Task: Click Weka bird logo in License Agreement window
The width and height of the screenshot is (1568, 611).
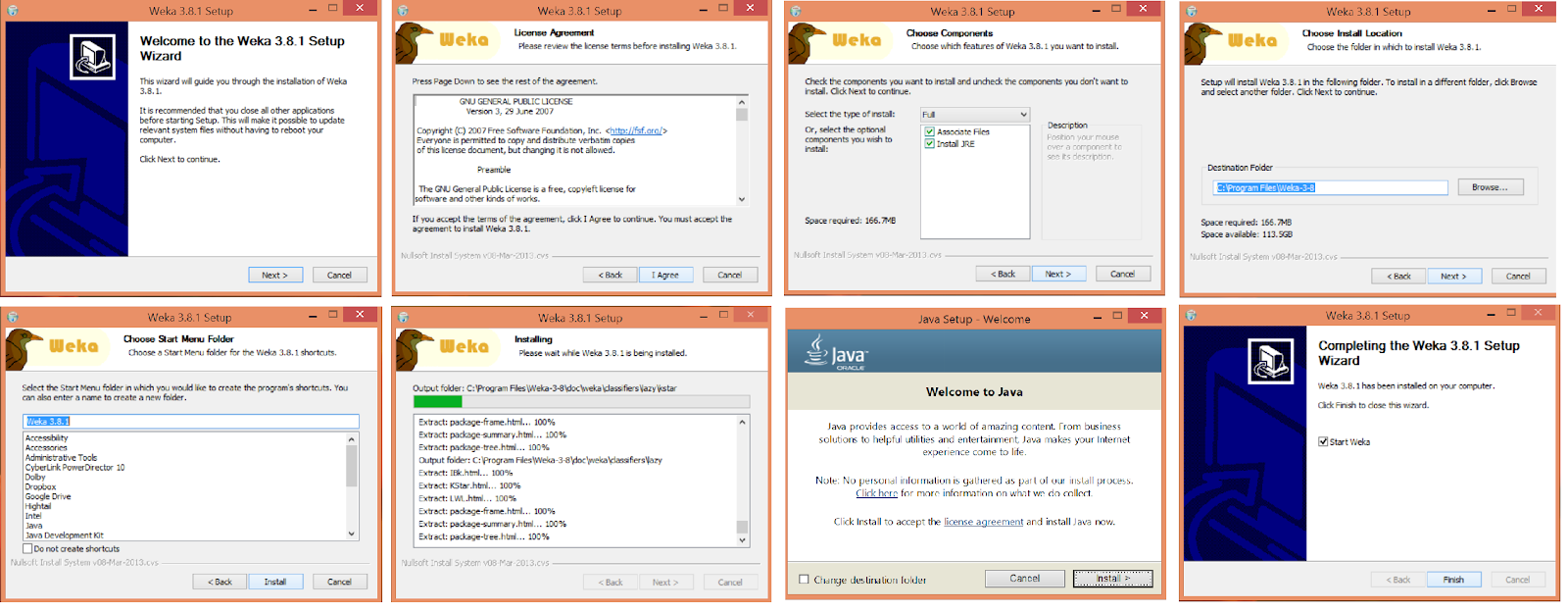Action: 415,42
